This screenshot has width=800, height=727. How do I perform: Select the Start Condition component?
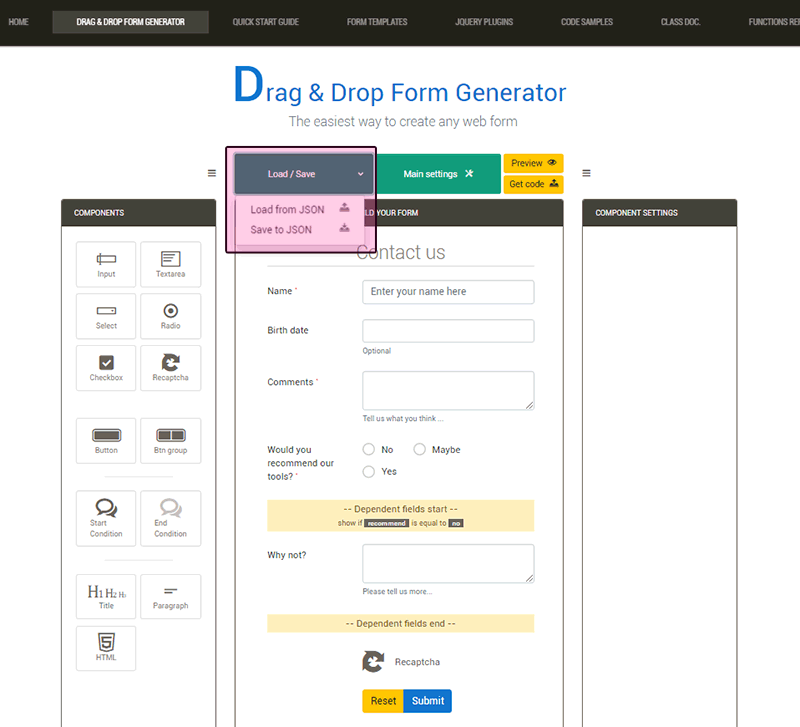click(106, 516)
